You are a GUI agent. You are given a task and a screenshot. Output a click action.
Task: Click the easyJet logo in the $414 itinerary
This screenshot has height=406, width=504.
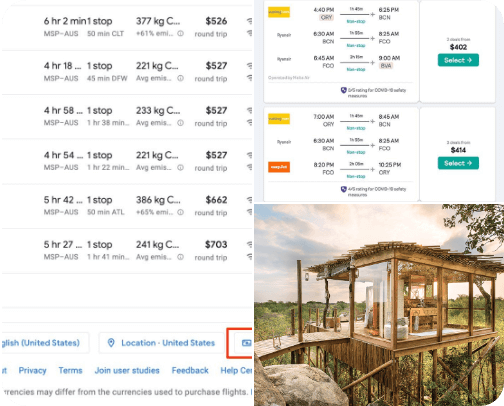pos(279,167)
